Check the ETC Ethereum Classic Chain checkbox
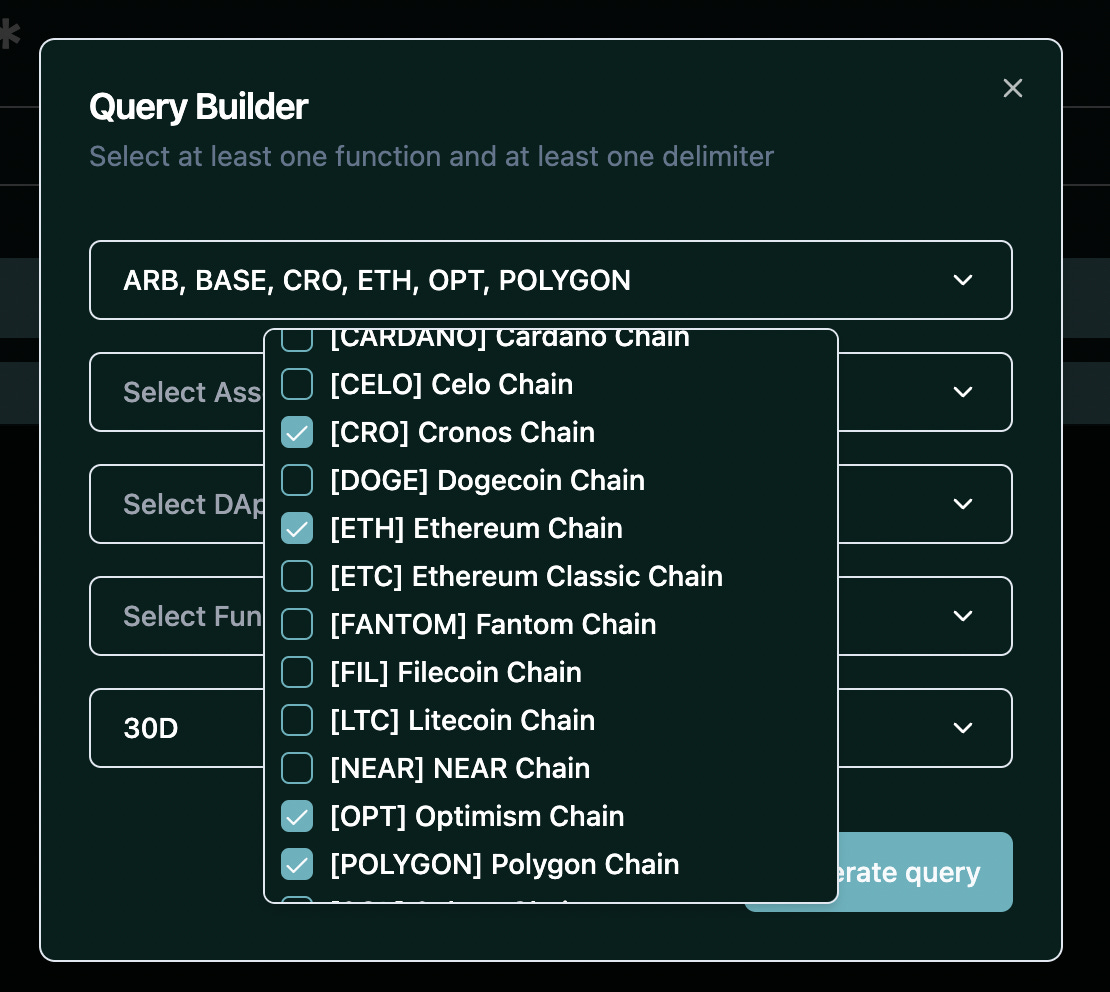The height and width of the screenshot is (992, 1110). tap(297, 576)
